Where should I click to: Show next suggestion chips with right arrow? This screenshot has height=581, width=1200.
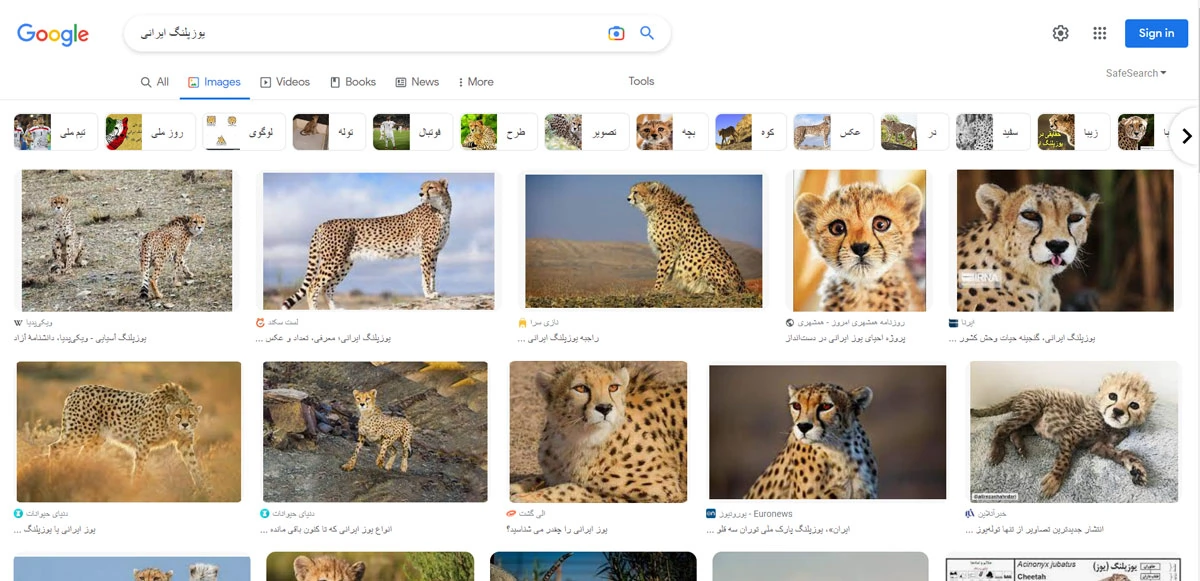1187,136
